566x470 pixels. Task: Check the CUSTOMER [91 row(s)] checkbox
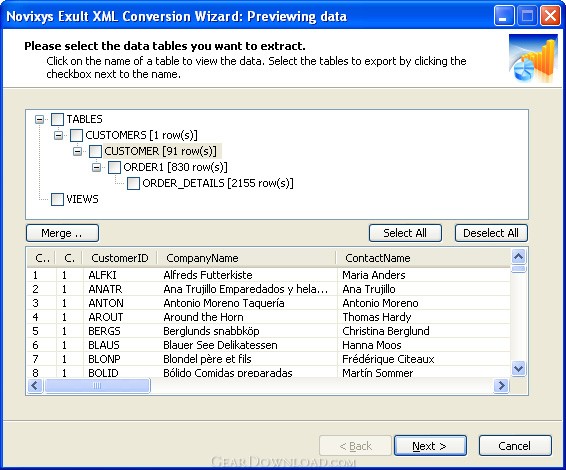click(95, 151)
